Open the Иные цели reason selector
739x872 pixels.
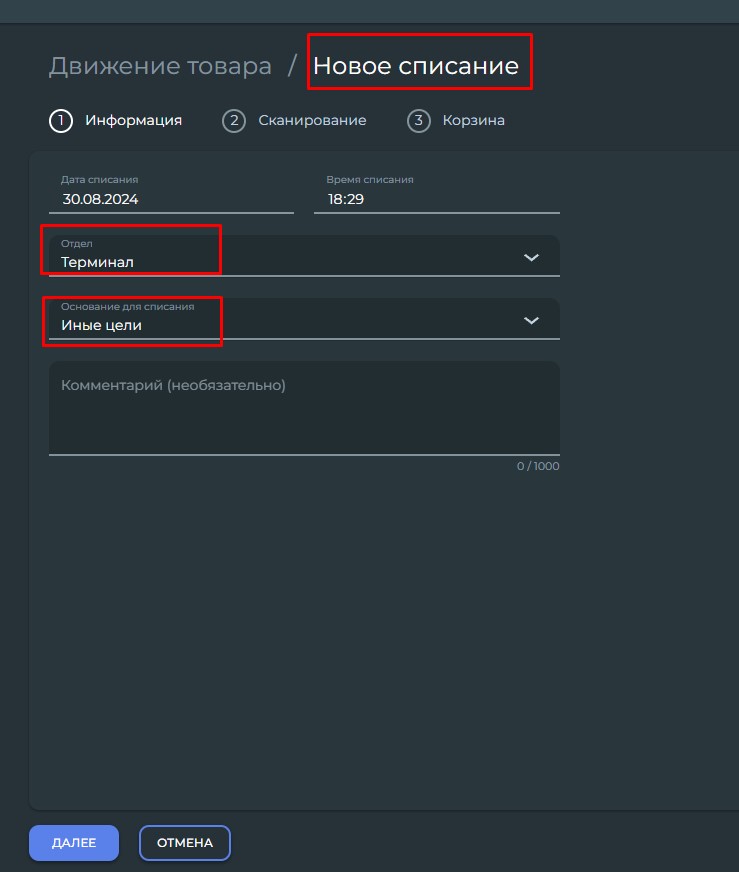[x=304, y=319]
